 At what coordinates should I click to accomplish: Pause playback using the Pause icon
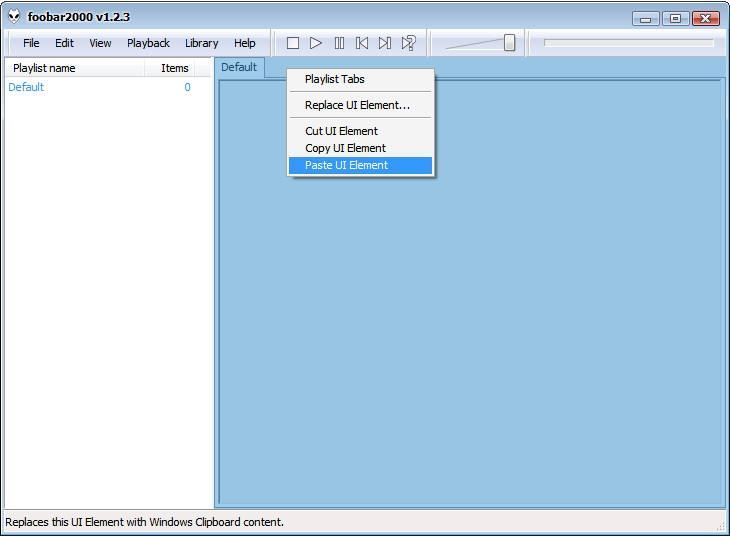coord(339,43)
